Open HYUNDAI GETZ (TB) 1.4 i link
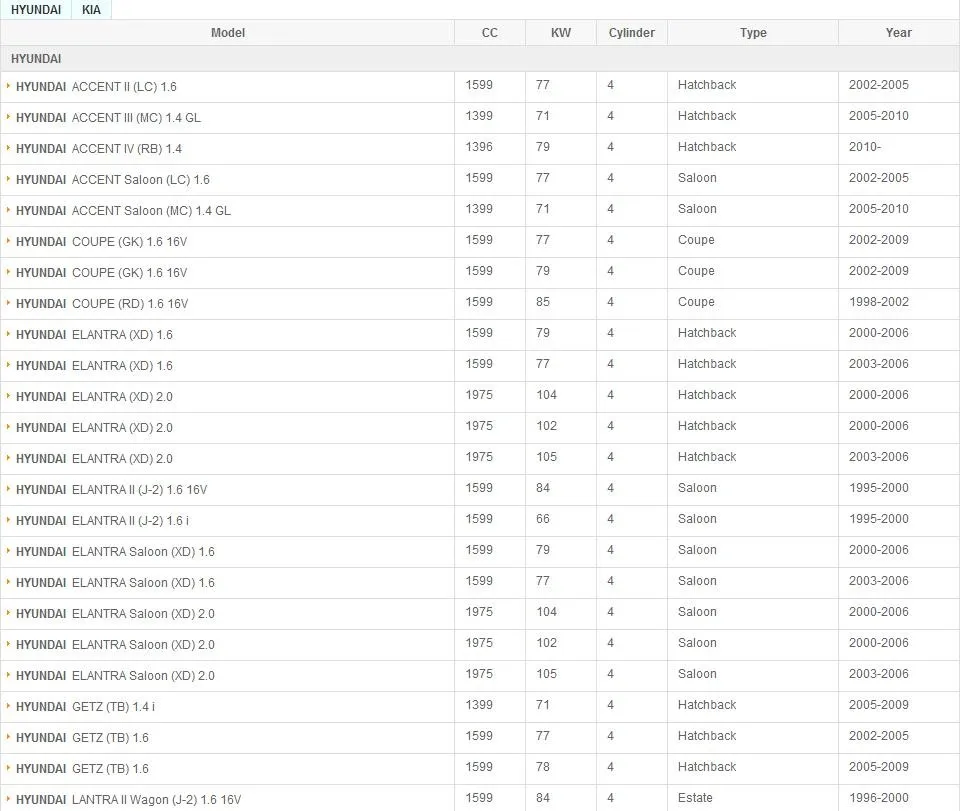This screenshot has width=960, height=811. click(x=86, y=707)
